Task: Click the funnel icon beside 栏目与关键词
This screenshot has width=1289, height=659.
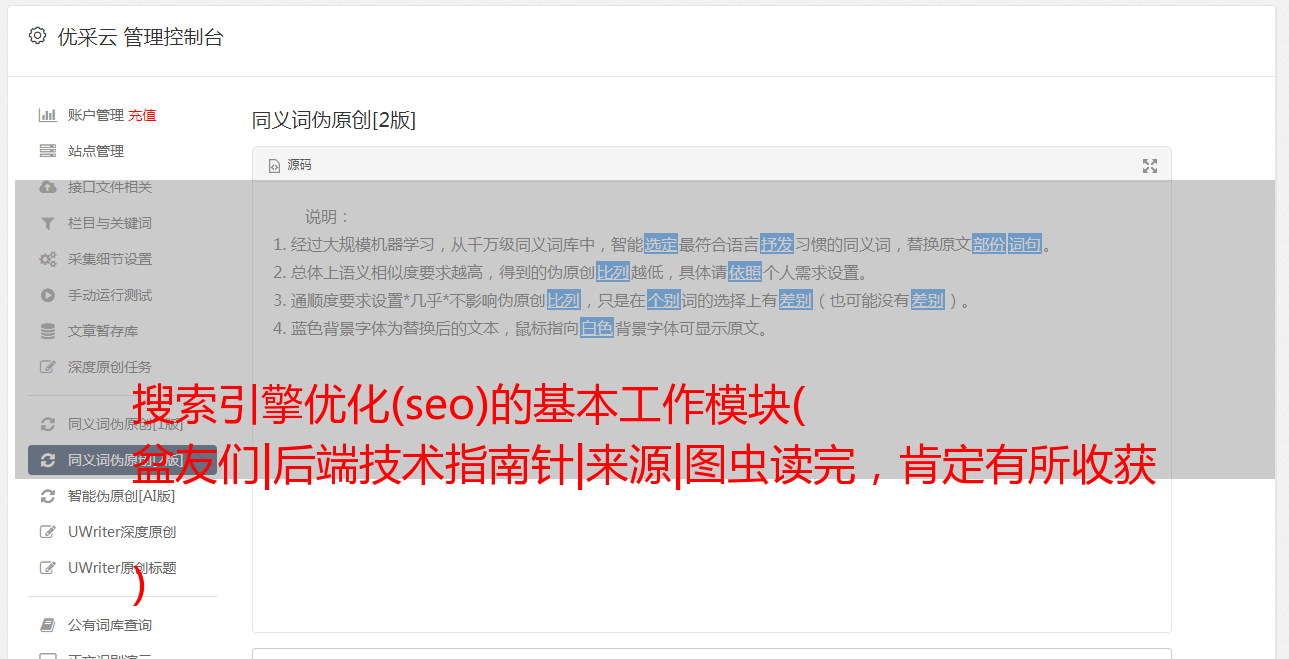Action: [x=47, y=223]
